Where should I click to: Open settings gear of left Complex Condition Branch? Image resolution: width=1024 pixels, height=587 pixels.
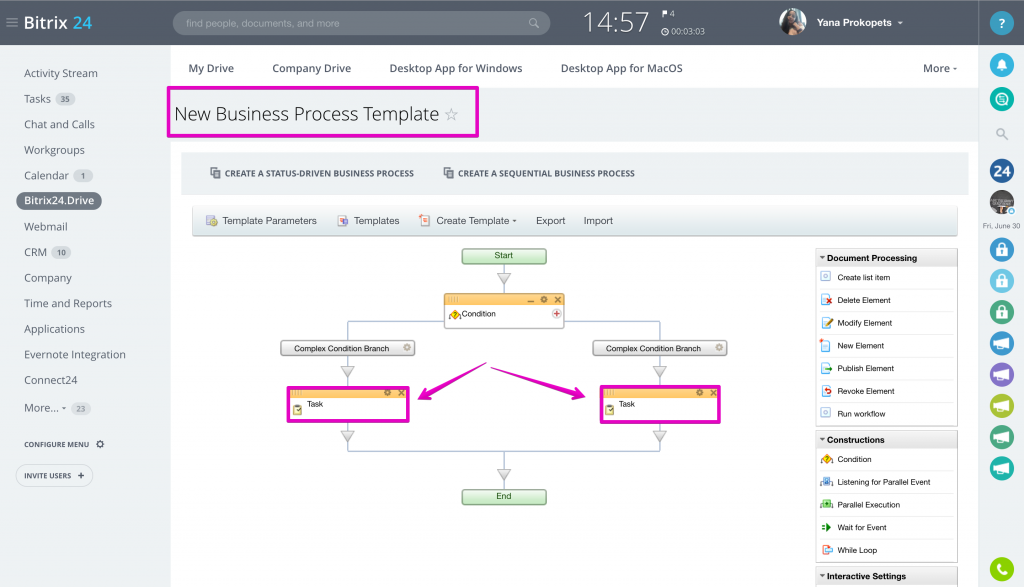pos(407,347)
